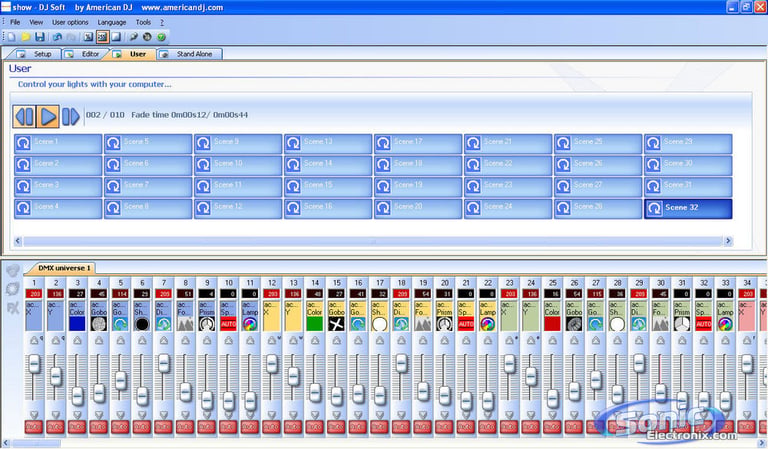Open the focus preset on channel 8
768x449 pixels.
pyautogui.click(x=185, y=324)
